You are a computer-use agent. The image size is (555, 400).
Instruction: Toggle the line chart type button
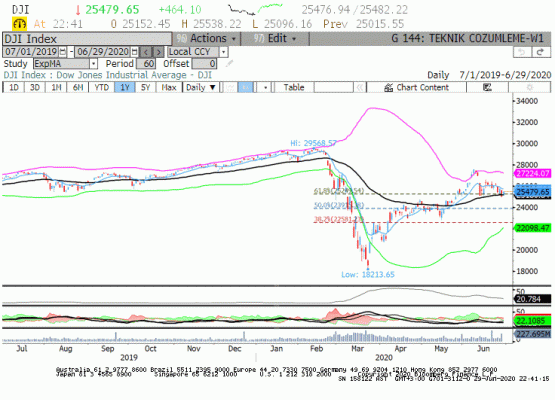click(x=230, y=87)
